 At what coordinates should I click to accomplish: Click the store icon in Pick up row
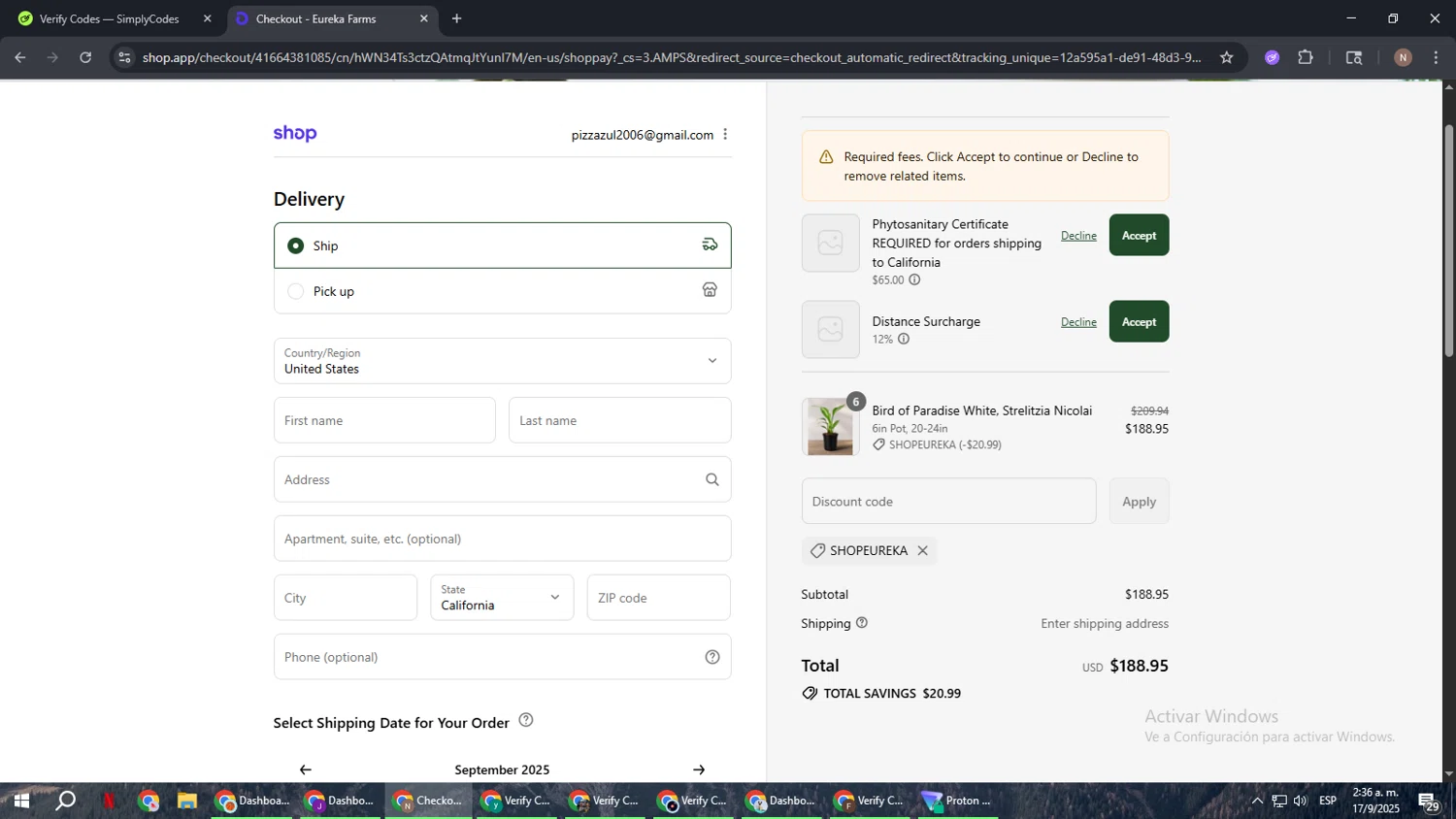[x=710, y=290]
